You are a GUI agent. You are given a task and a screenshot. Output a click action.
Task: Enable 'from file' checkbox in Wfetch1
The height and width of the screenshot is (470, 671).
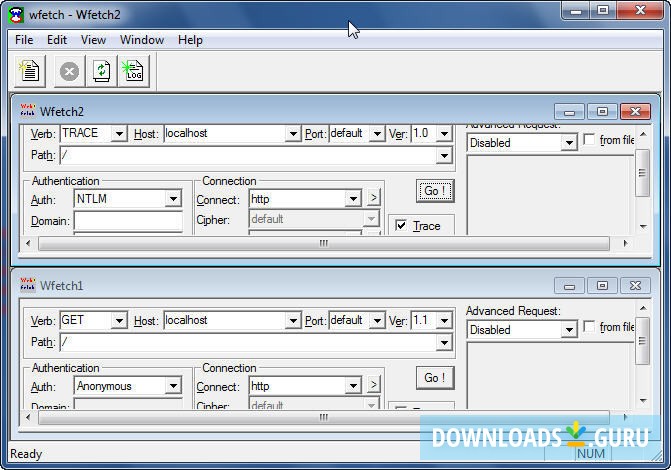(589, 327)
